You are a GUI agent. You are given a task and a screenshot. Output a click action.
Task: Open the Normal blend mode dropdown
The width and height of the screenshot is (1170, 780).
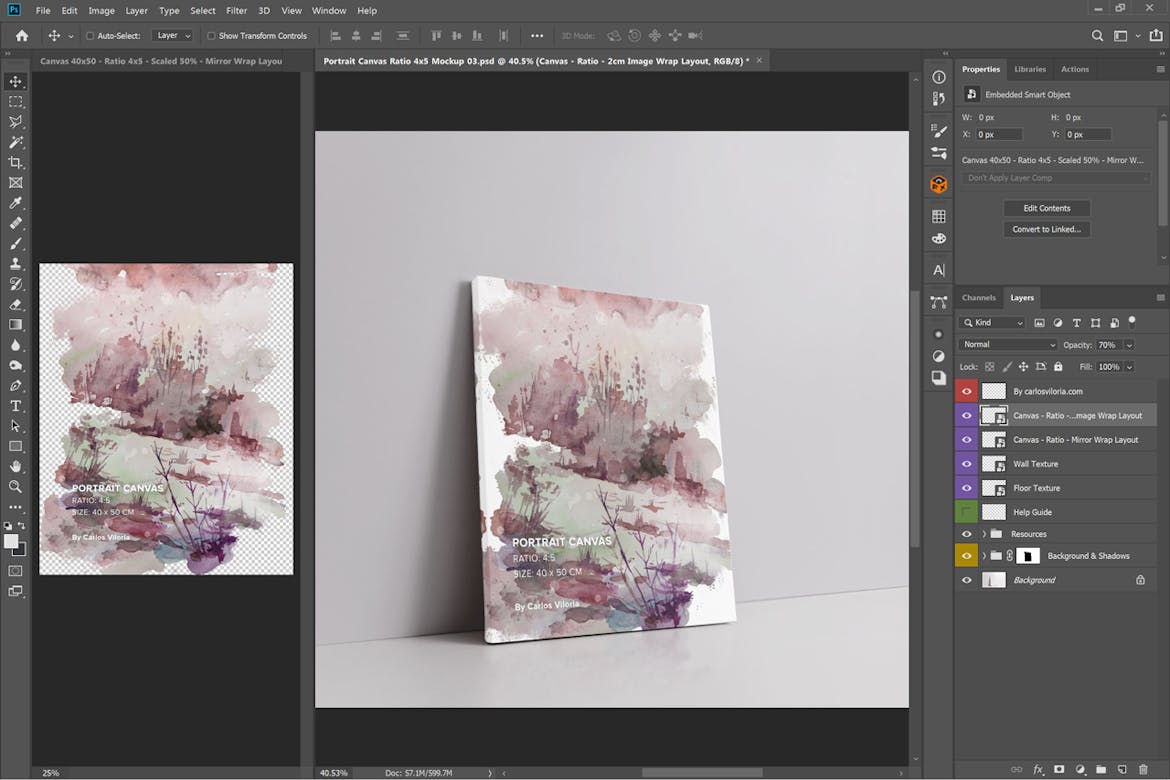tap(1007, 344)
